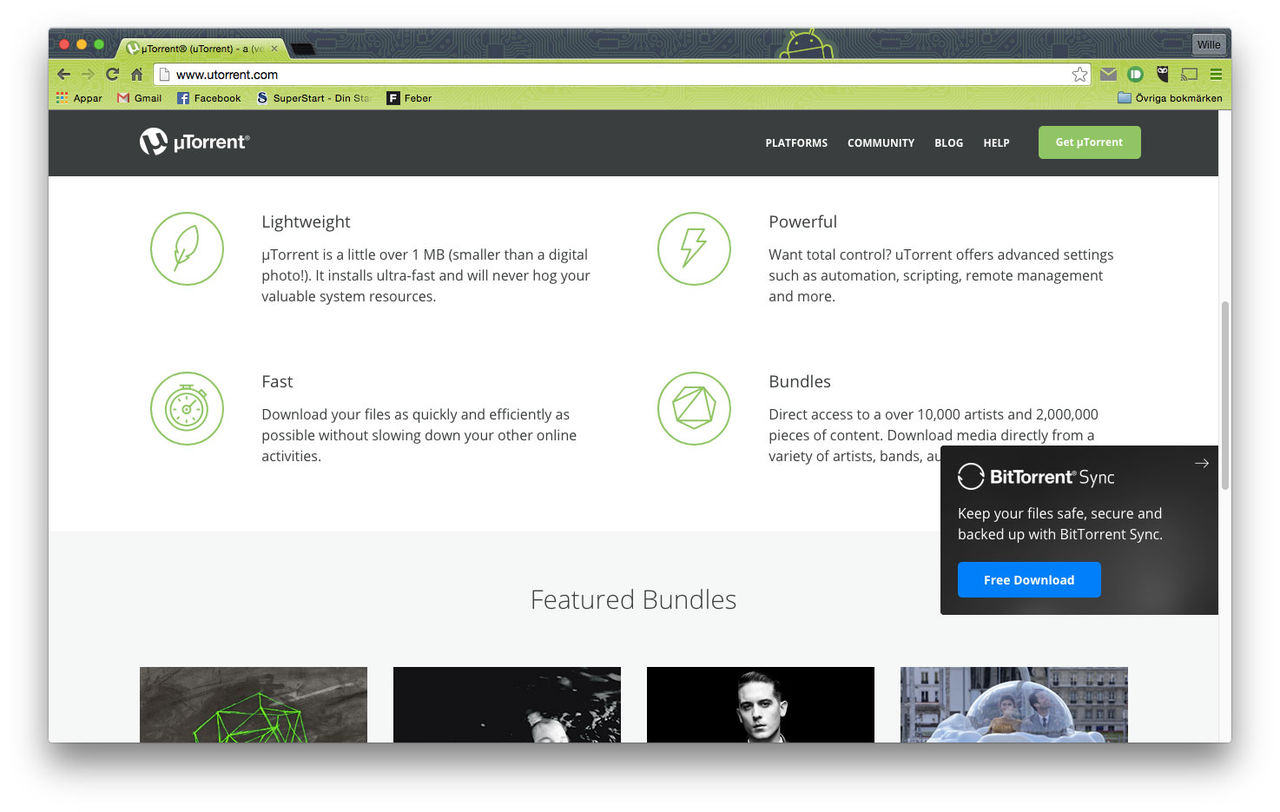The image size is (1280, 812).
Task: Click the Lightweight feather icon
Action: [187, 248]
